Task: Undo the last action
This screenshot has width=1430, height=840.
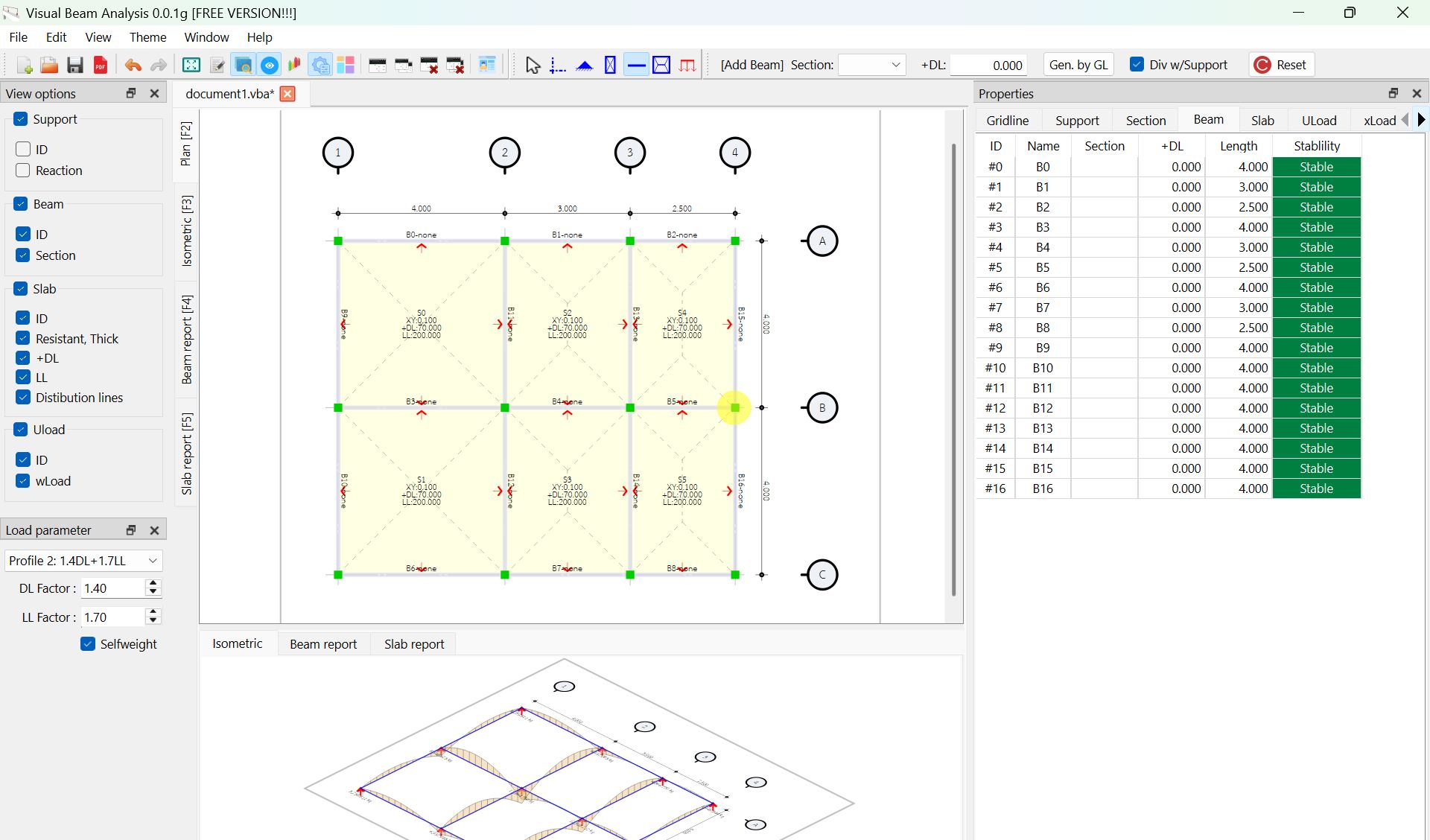Action: click(x=133, y=66)
